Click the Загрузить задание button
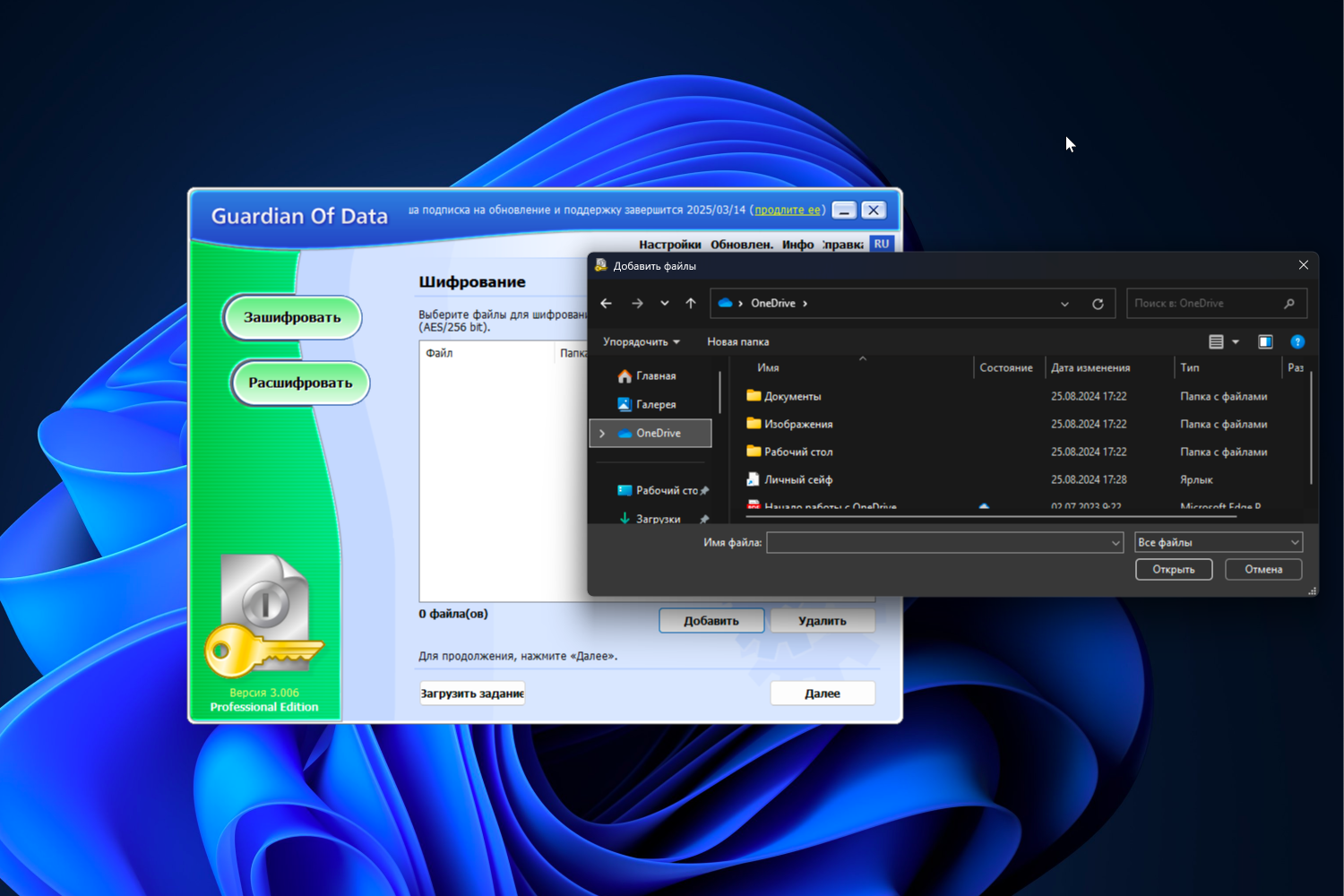This screenshot has height=896, width=1344. [x=472, y=694]
